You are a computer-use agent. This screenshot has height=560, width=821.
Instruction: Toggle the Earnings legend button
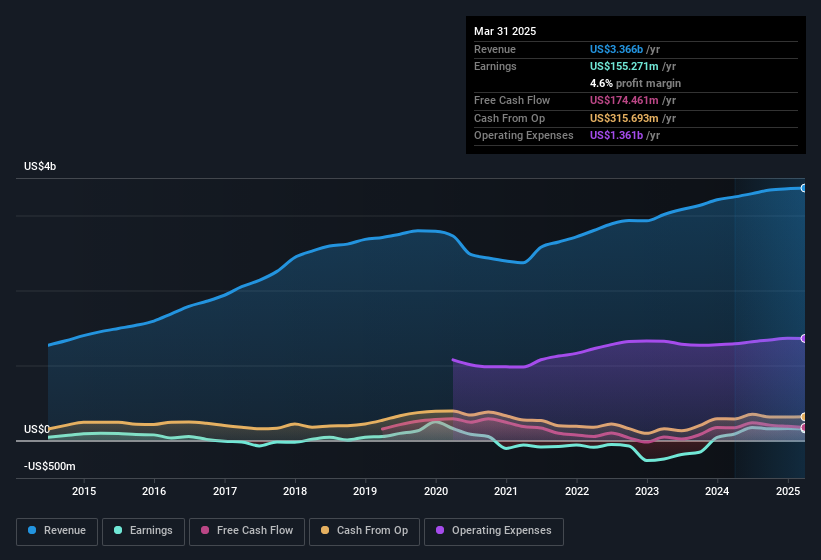[x=143, y=531]
